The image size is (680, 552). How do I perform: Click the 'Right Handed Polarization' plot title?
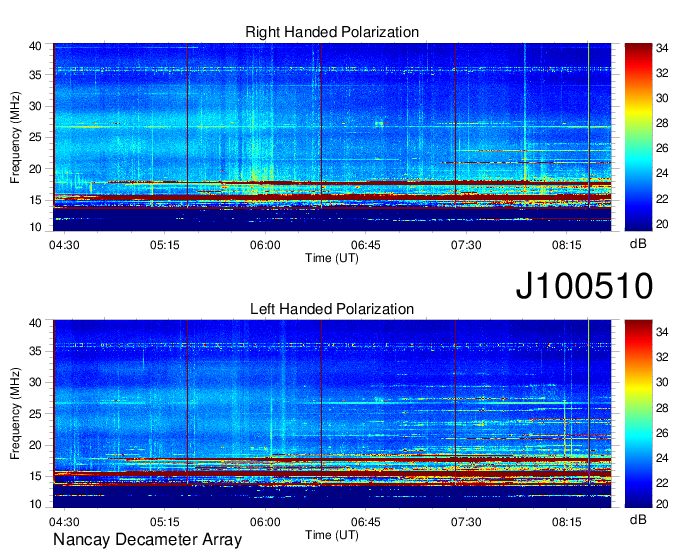(x=332, y=32)
